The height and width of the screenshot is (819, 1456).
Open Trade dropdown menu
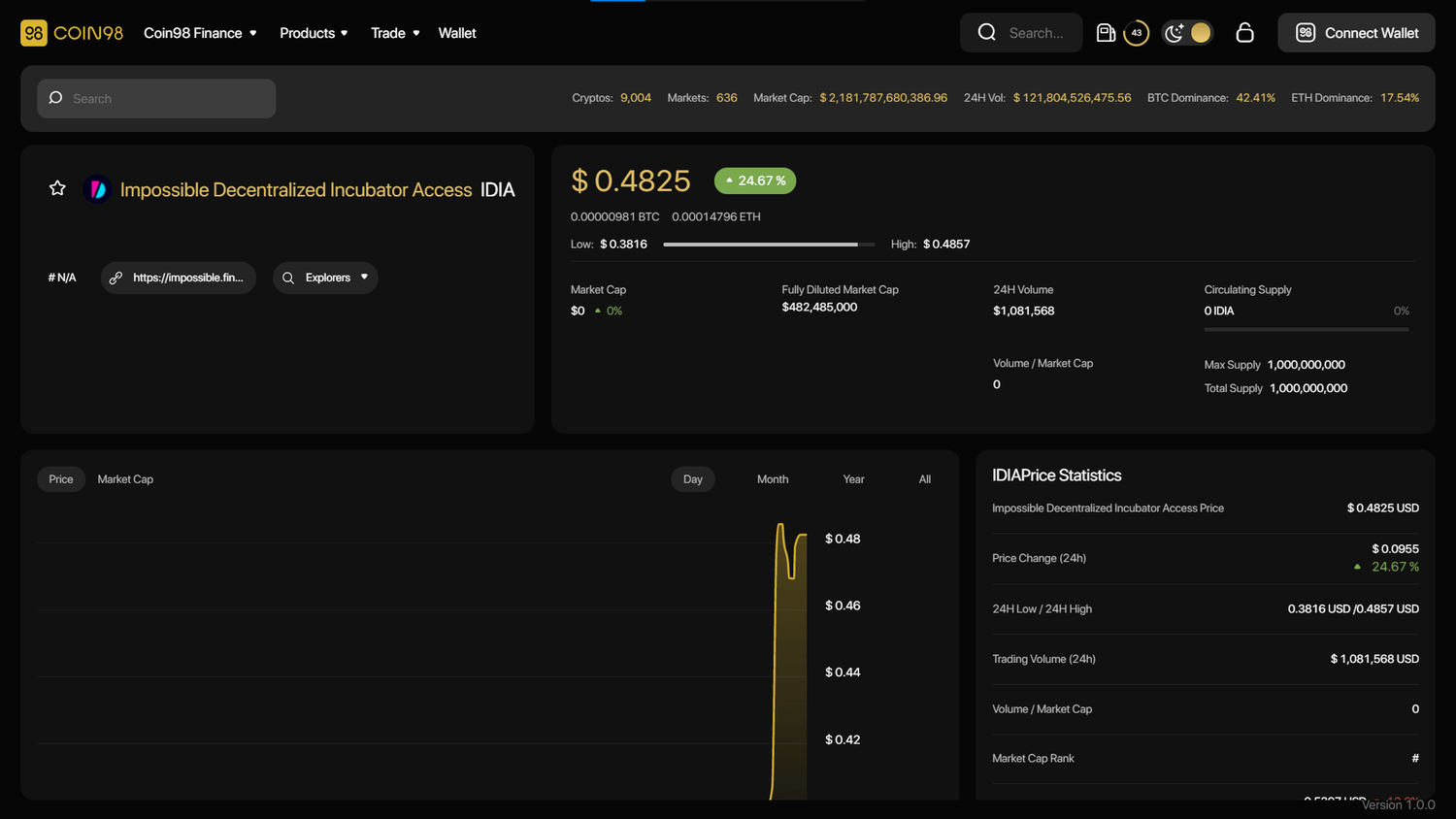395,33
